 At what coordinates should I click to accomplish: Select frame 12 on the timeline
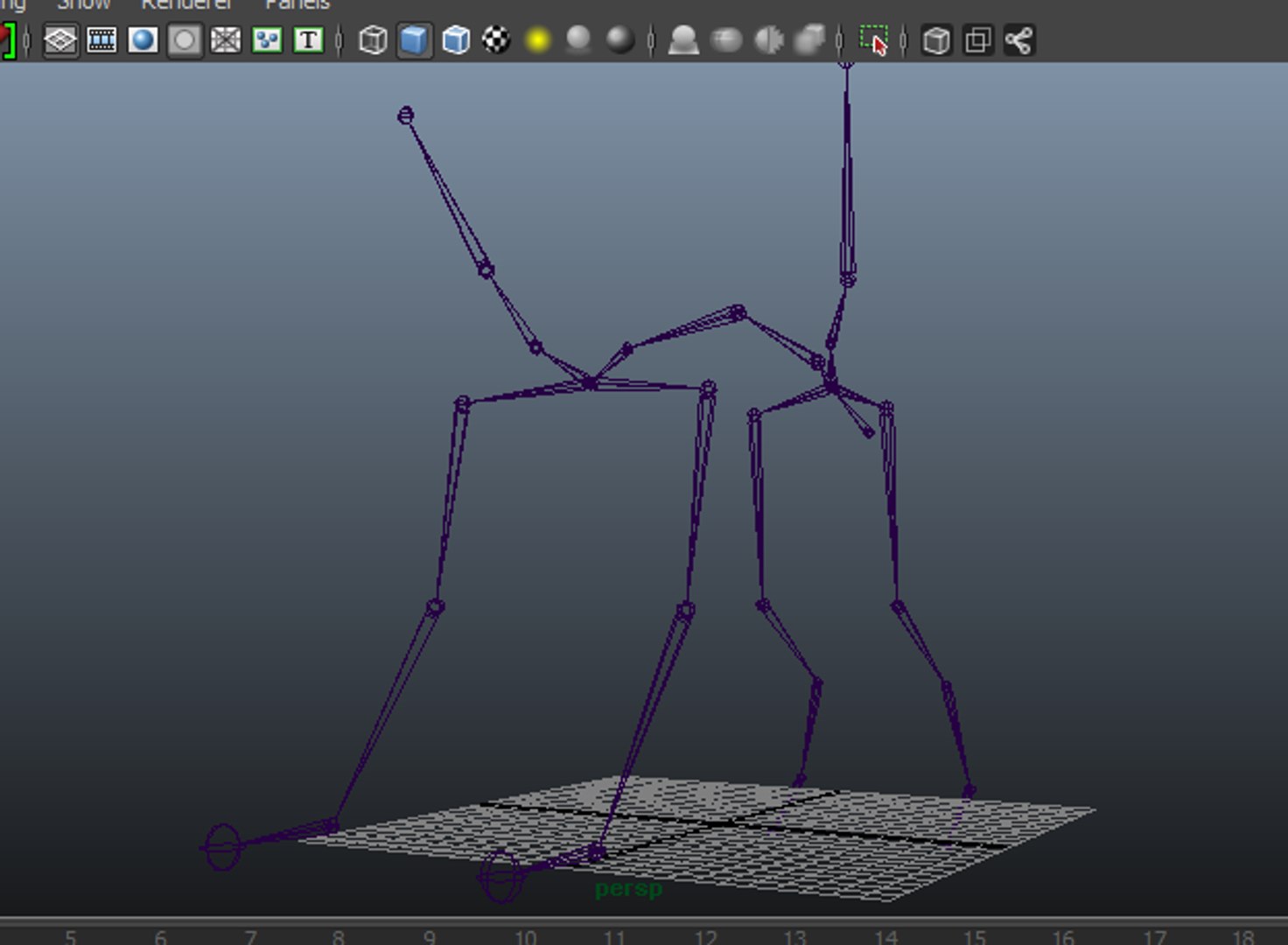click(x=705, y=937)
